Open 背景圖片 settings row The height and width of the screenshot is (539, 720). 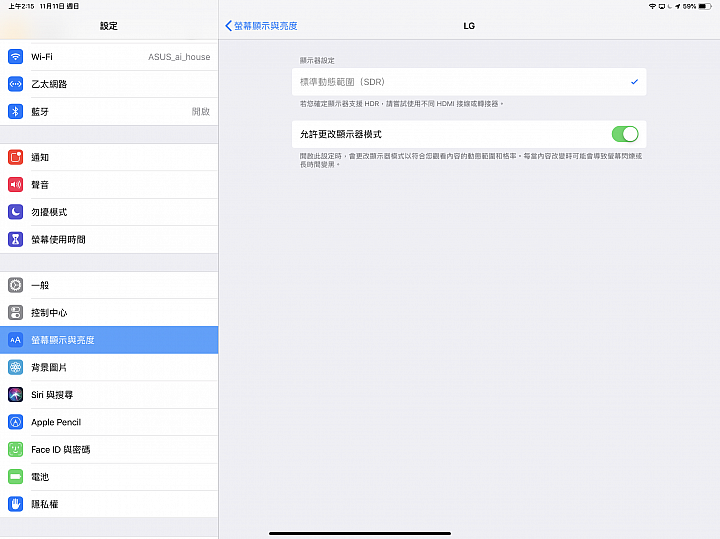pyautogui.click(x=109, y=367)
